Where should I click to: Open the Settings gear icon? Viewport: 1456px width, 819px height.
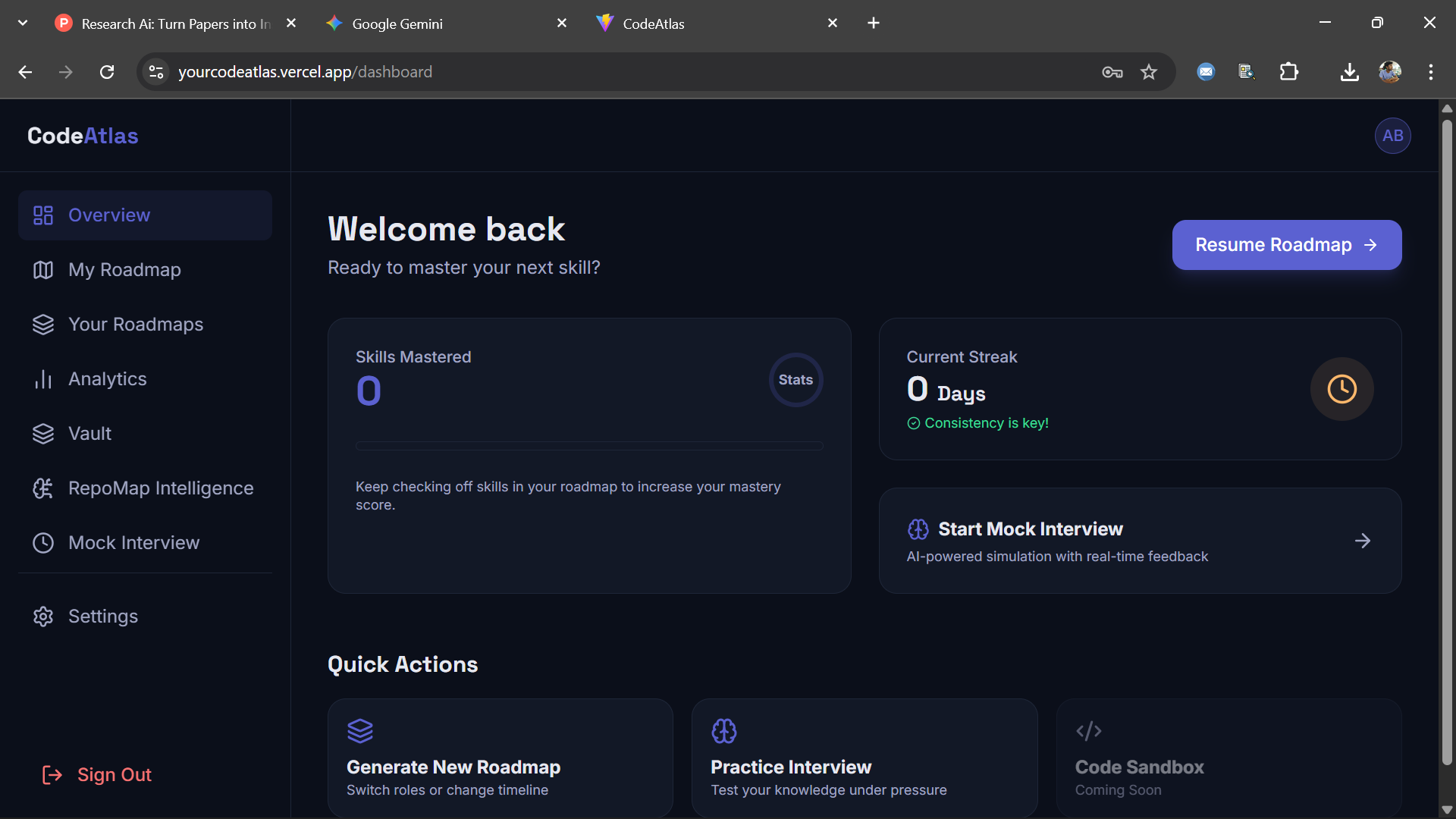point(42,616)
